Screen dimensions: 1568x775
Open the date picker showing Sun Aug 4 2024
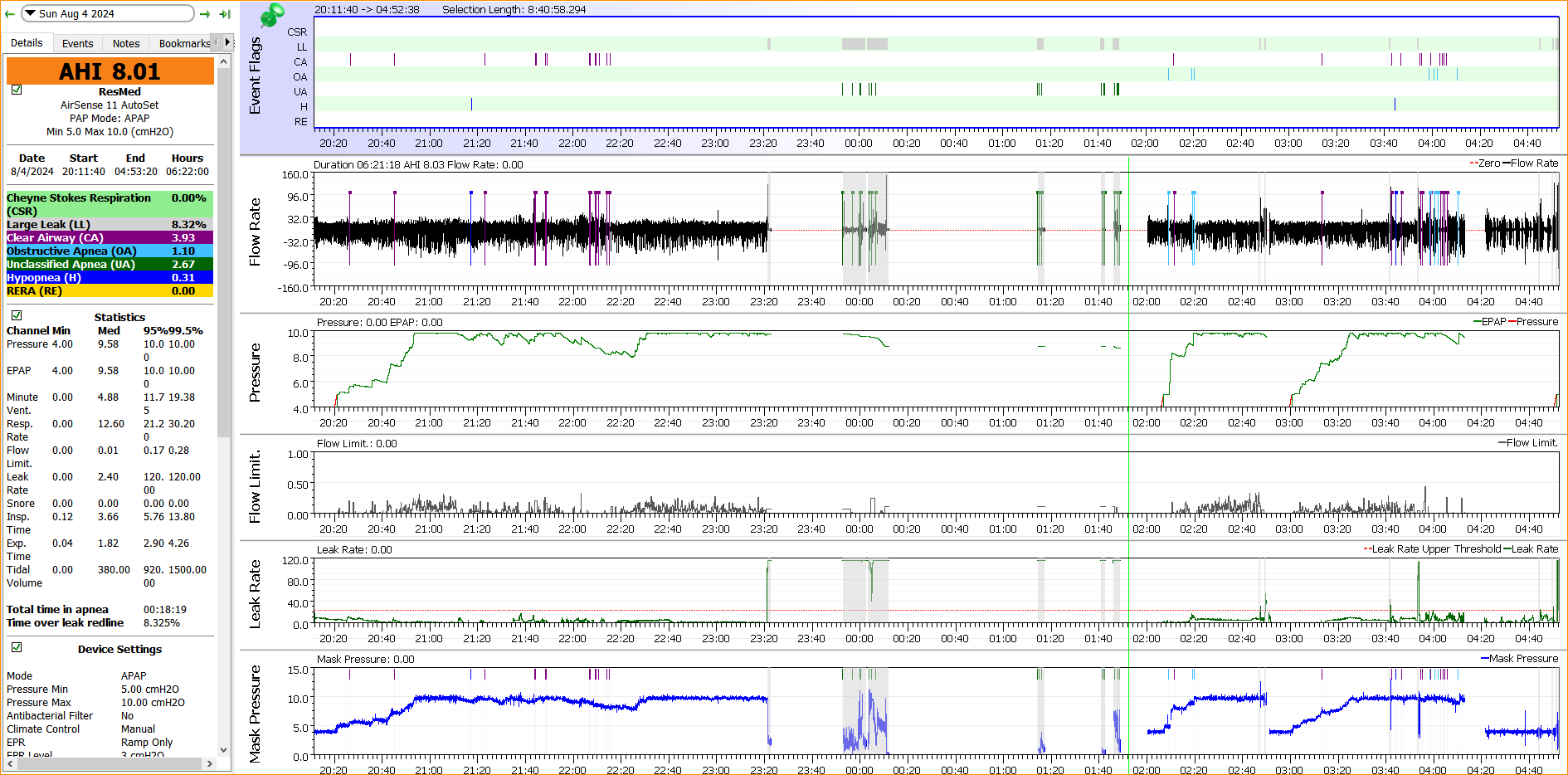click(107, 13)
